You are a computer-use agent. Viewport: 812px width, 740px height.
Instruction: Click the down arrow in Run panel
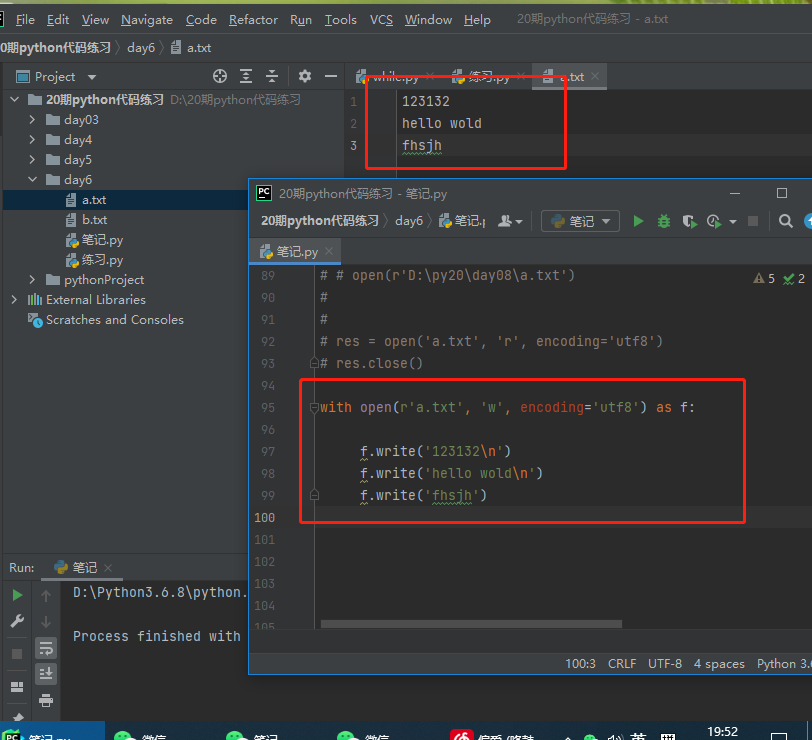point(46,621)
